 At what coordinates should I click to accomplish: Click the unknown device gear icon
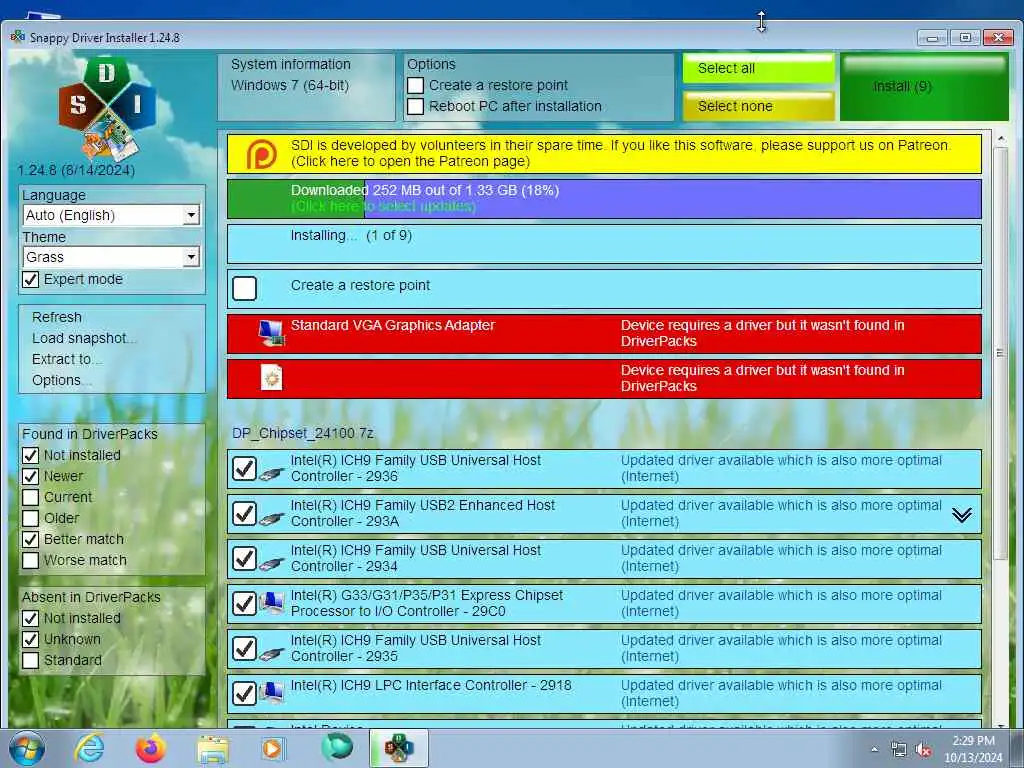271,378
